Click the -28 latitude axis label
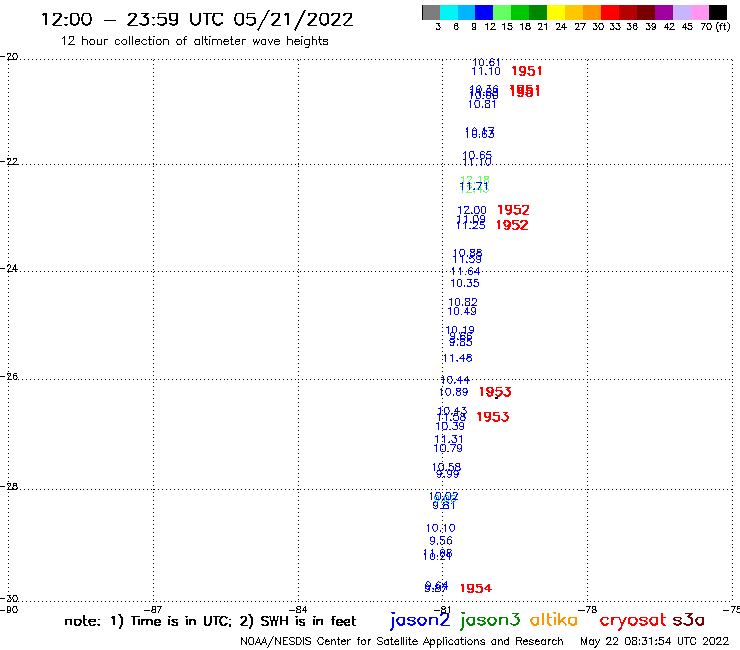Screen dimensions: 740x650 click(9, 486)
